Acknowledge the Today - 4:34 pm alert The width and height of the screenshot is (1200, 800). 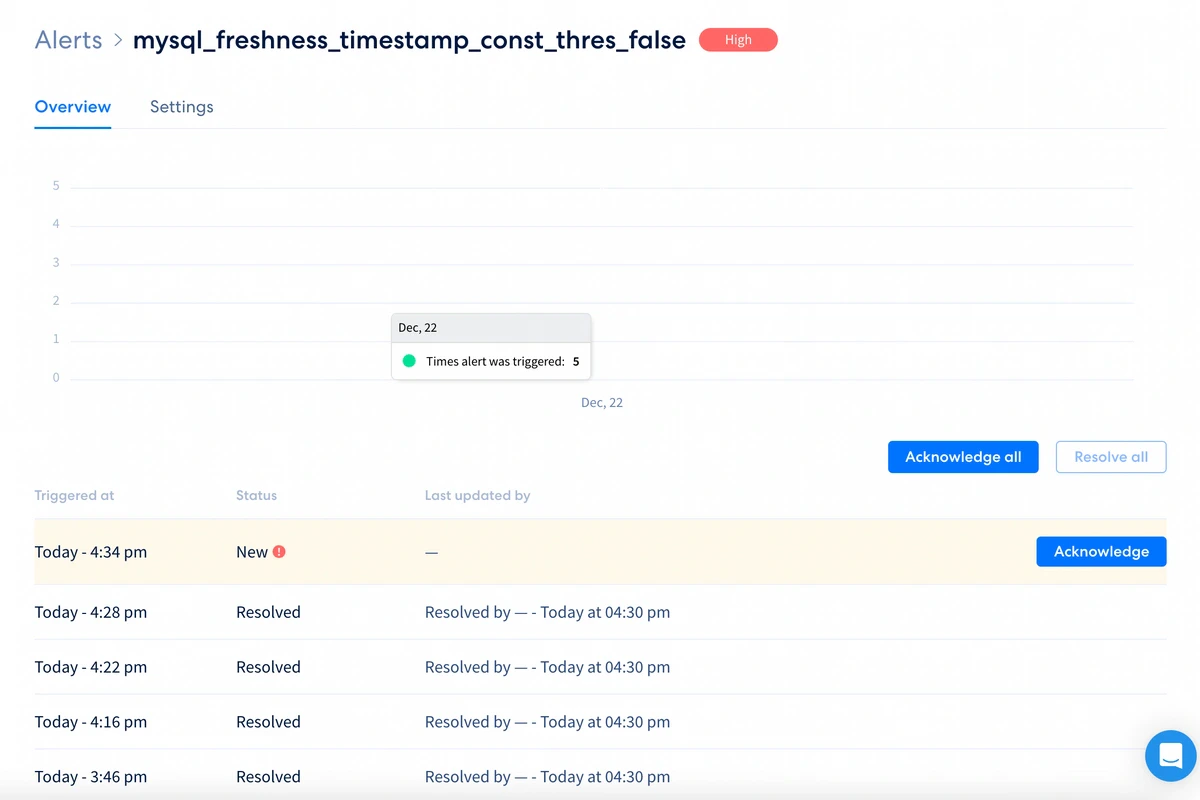(x=1101, y=551)
